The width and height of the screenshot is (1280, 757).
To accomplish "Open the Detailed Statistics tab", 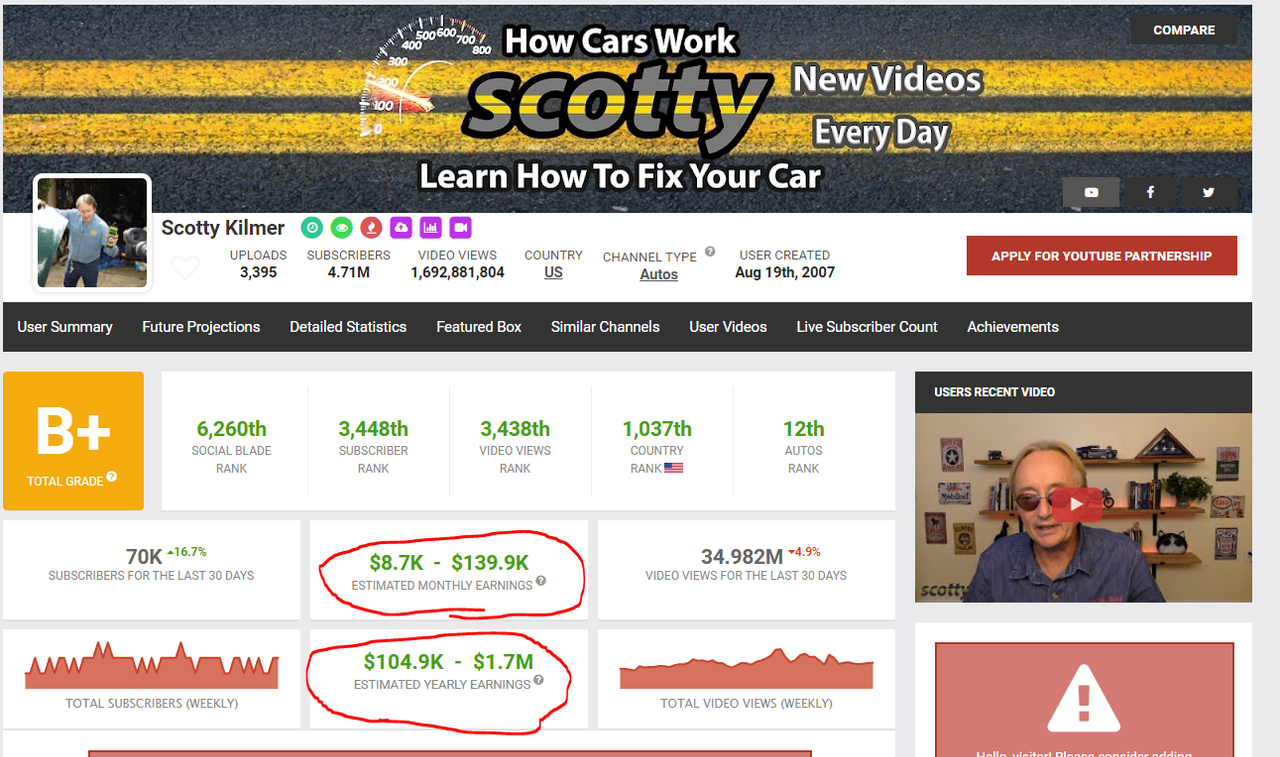I will point(348,327).
